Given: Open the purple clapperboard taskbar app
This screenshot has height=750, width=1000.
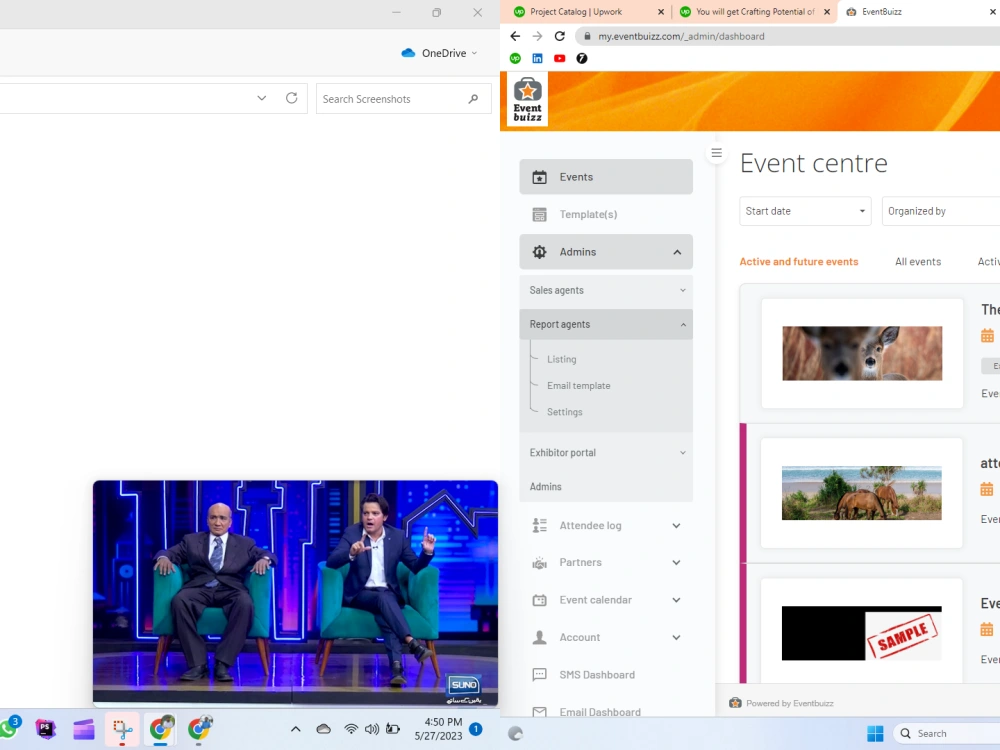Looking at the screenshot, I should tap(84, 729).
